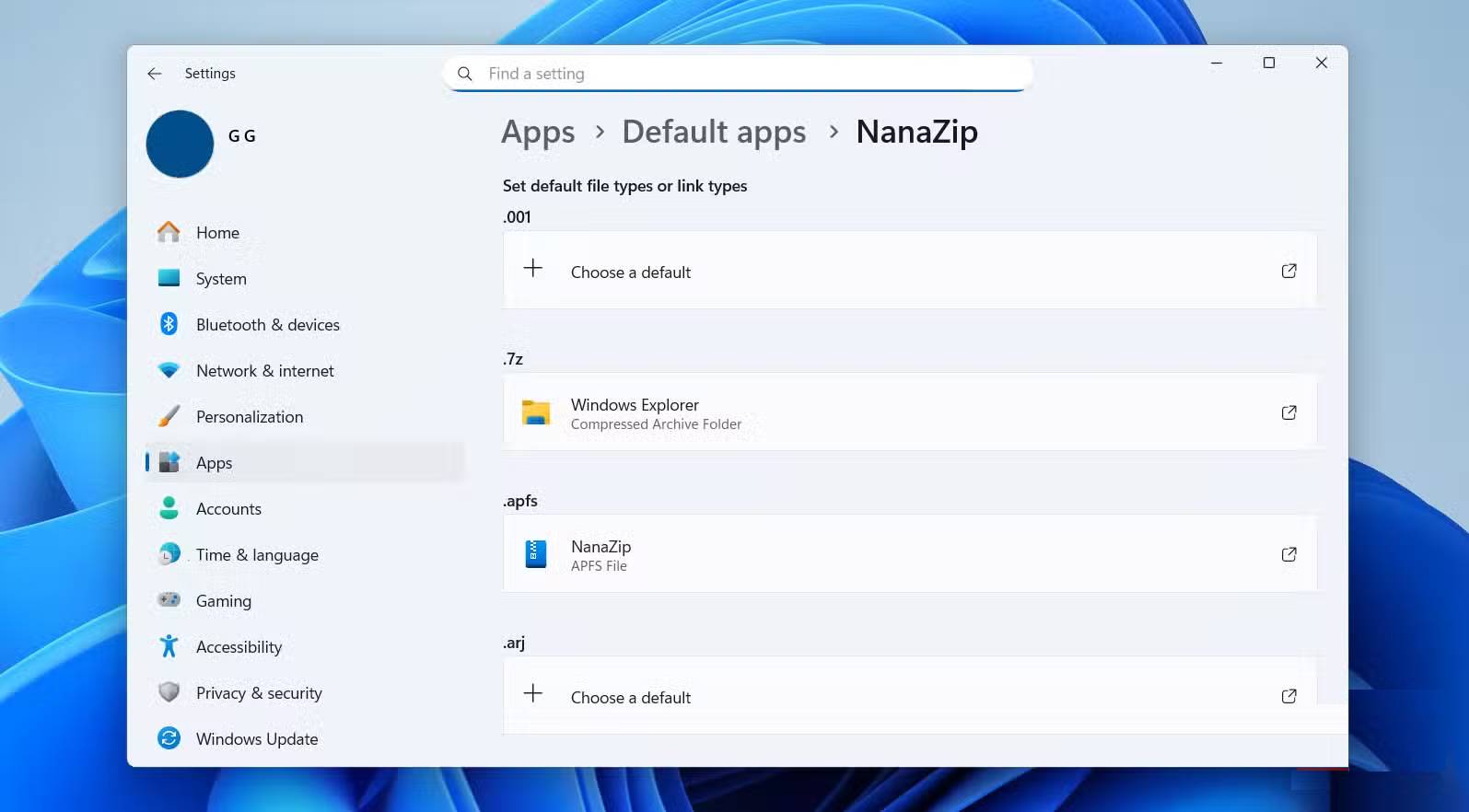The image size is (1469, 812).
Task: Click the Privacy & security shield icon
Action: click(169, 692)
